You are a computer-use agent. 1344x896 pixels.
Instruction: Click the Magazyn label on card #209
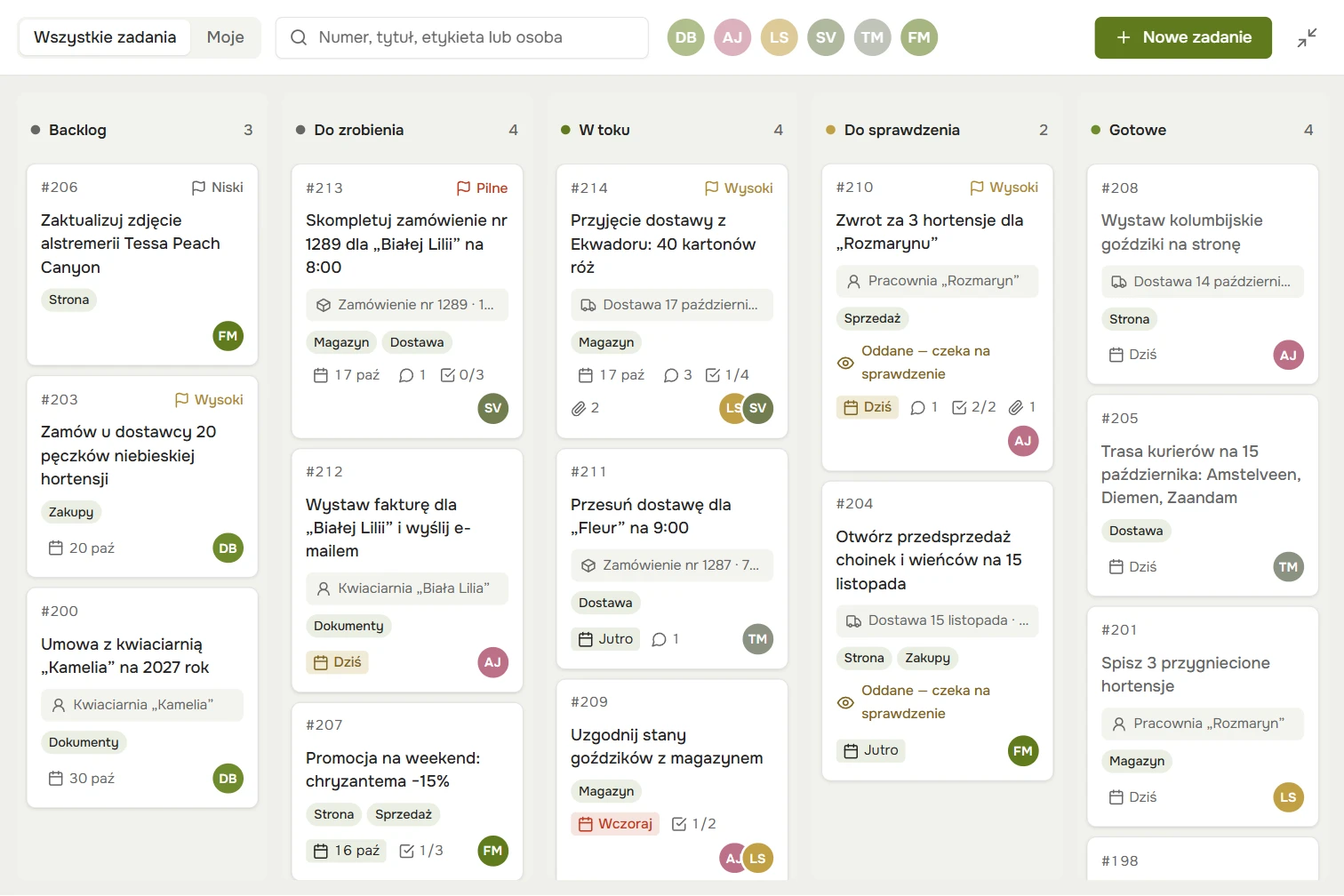pyautogui.click(x=606, y=791)
